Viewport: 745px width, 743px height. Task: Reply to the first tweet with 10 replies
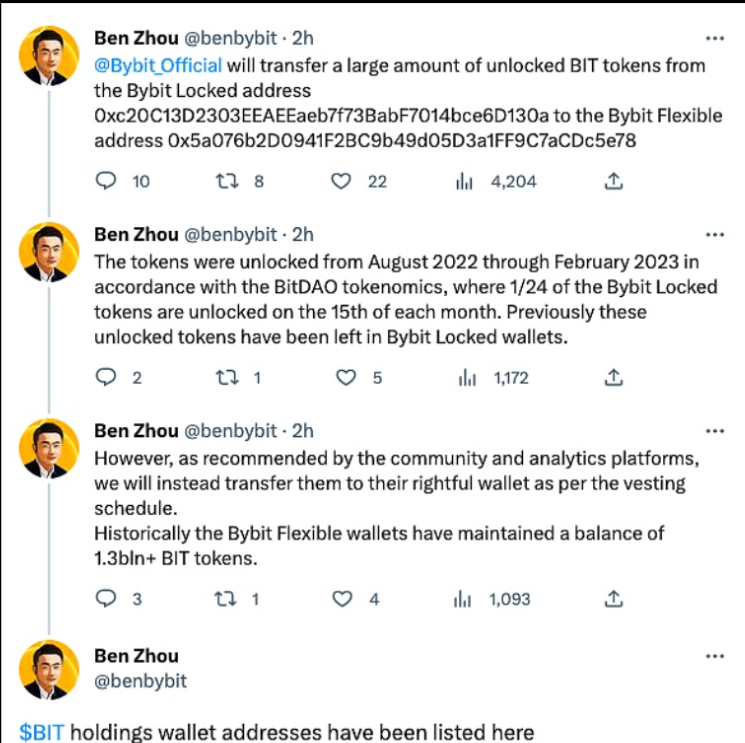click(x=106, y=181)
